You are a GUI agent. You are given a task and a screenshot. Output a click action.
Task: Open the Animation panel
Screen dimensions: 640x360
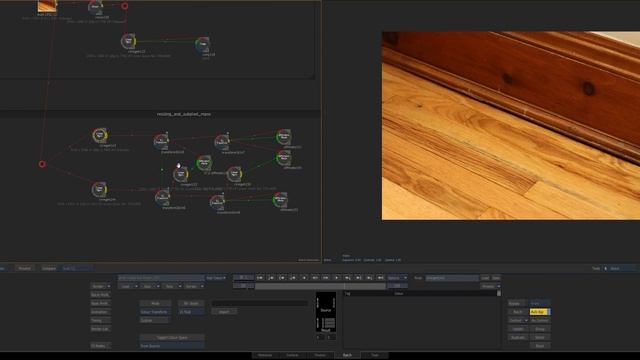[100, 312]
